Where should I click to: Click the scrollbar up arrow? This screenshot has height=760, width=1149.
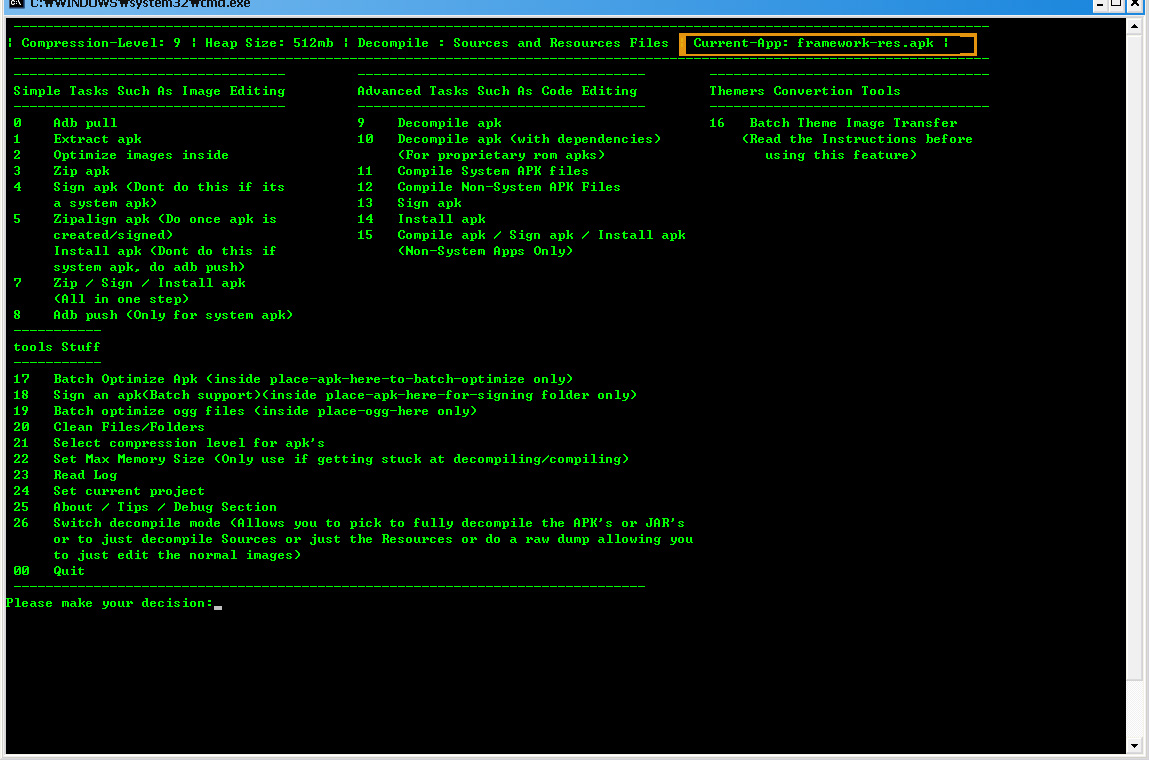[x=1134, y=27]
